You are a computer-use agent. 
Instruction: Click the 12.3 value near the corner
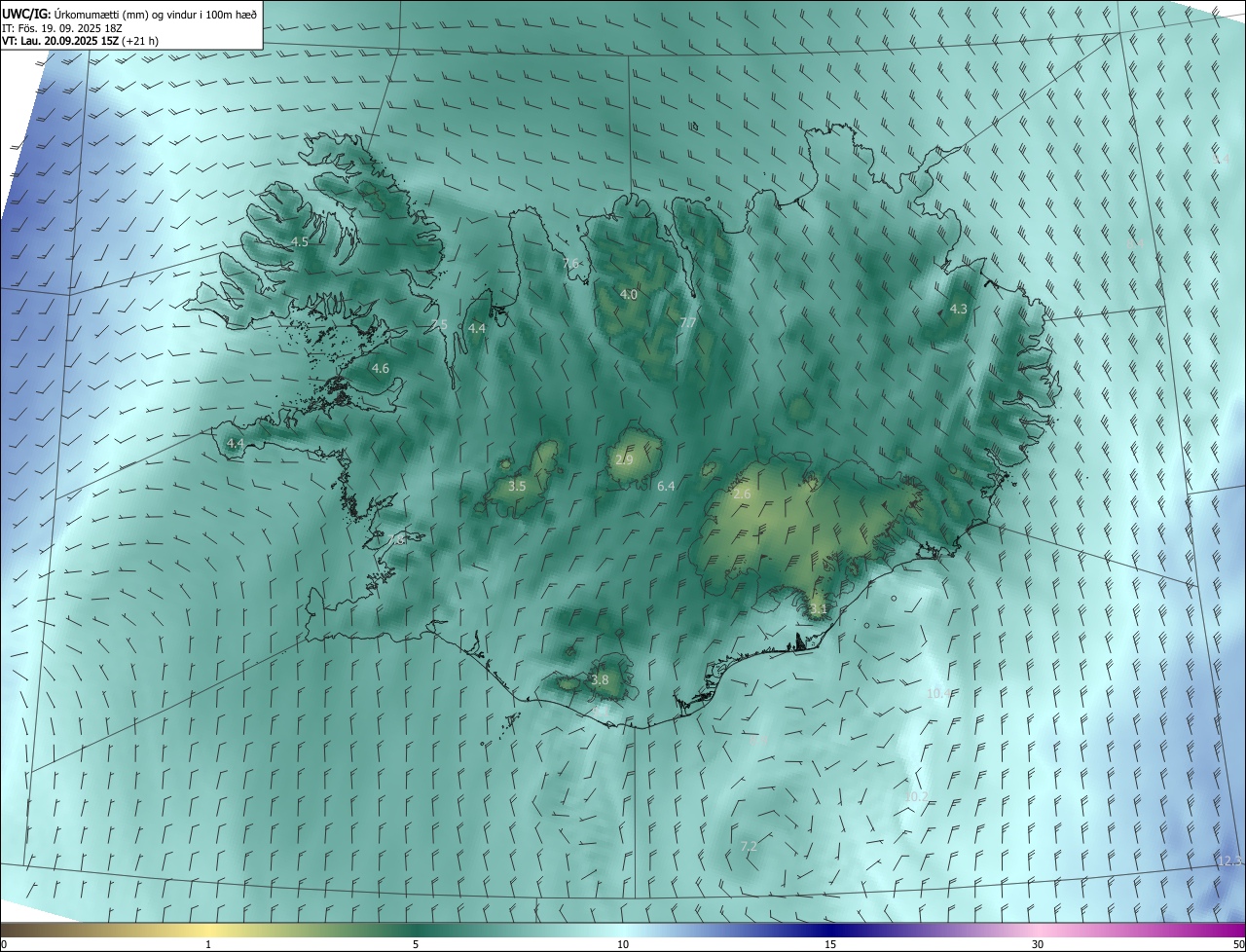(1229, 860)
